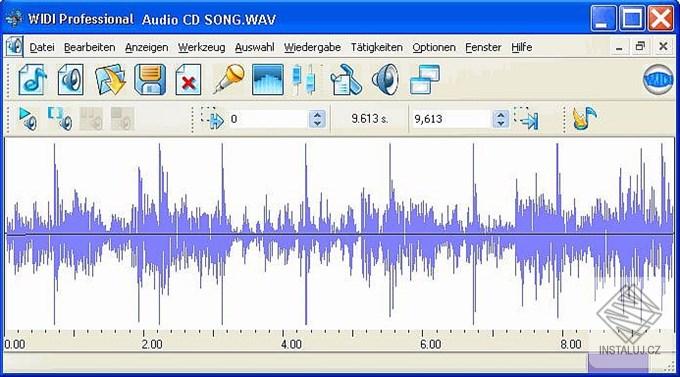680x377 pixels.
Task: Open the blue spectrum view icon
Action: (268, 79)
